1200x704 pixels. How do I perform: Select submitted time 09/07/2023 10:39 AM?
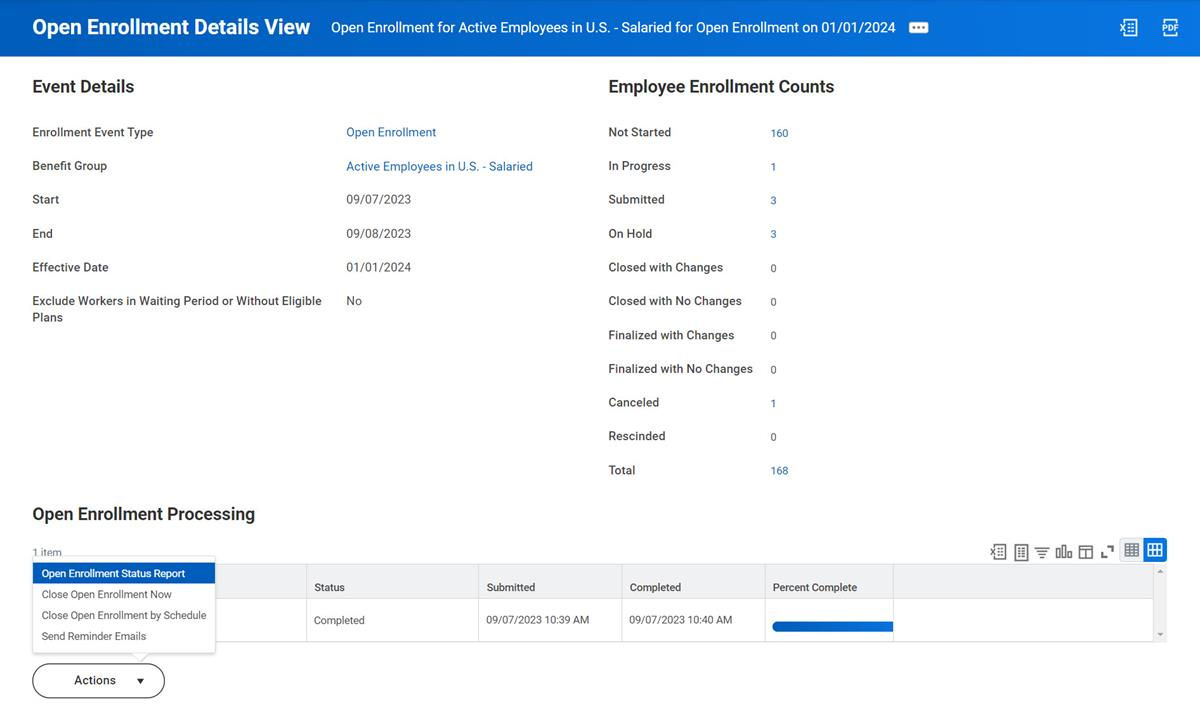pyautogui.click(x=538, y=620)
